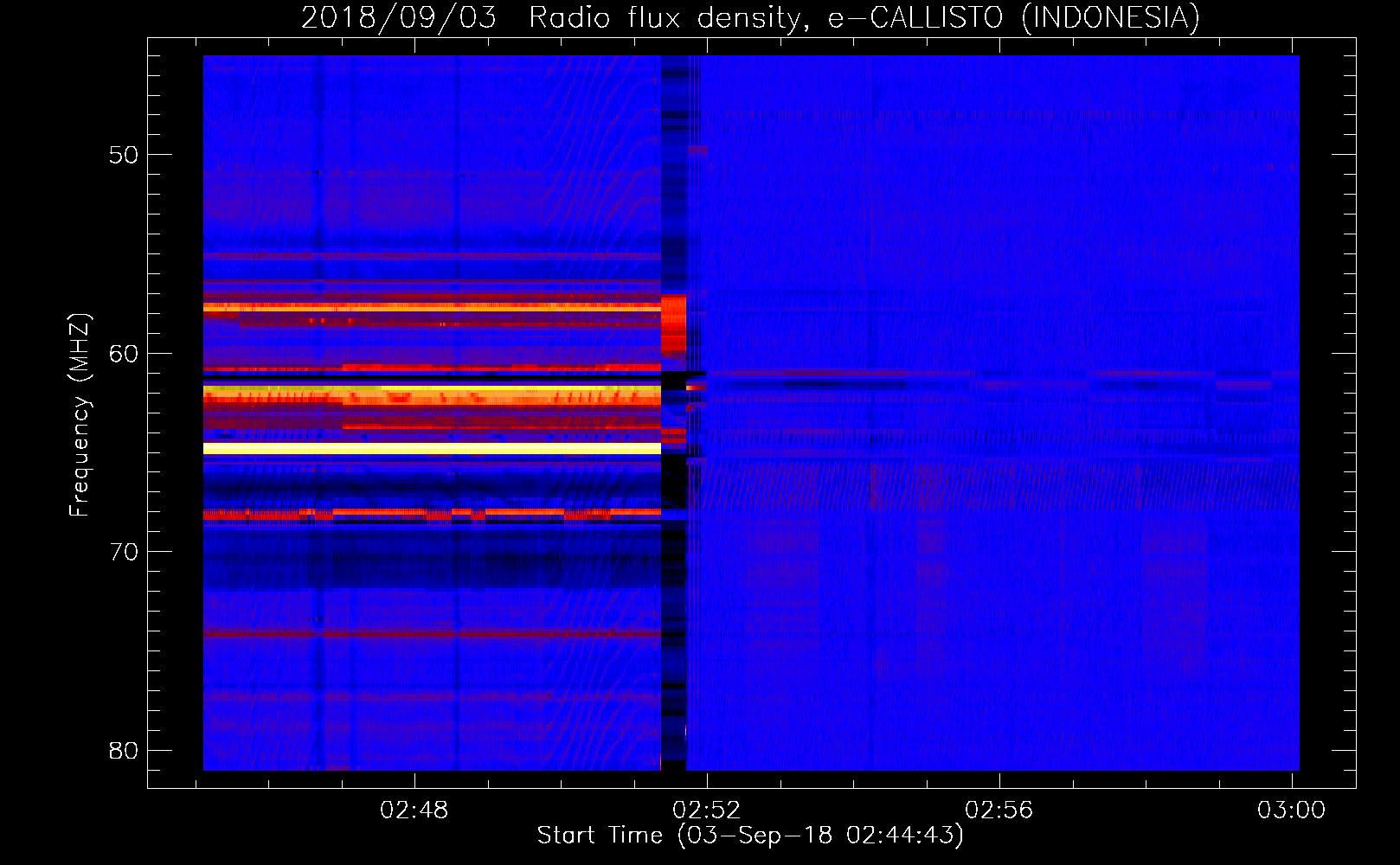
Task: Click the red burst block just before 02:52
Action: tap(673, 324)
